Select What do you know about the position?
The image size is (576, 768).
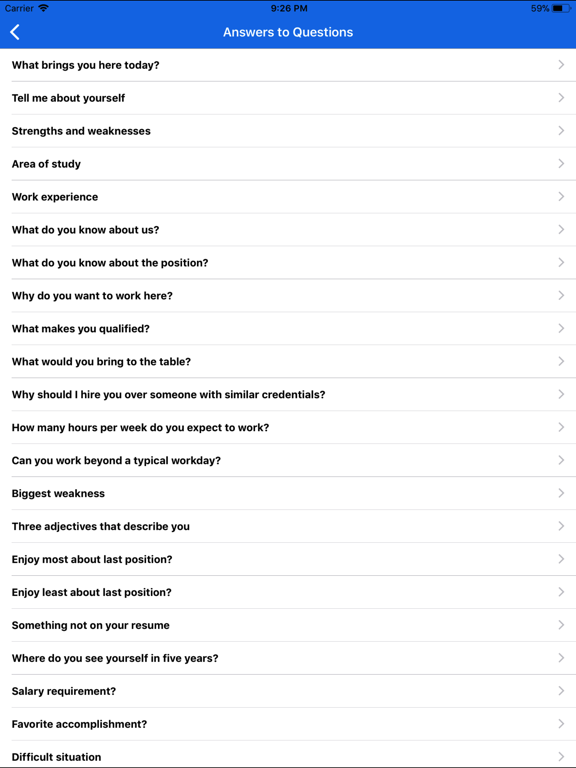288,263
